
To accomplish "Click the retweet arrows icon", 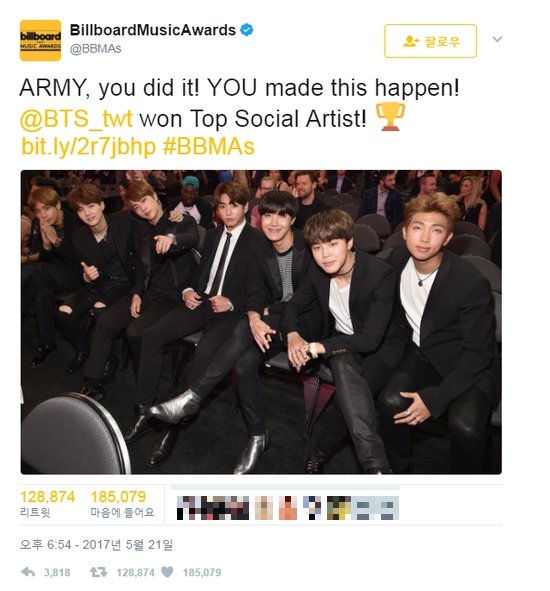I will pyautogui.click(x=98, y=572).
